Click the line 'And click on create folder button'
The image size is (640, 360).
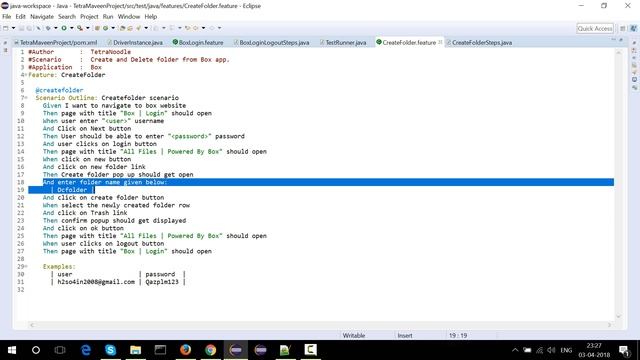[103, 198]
